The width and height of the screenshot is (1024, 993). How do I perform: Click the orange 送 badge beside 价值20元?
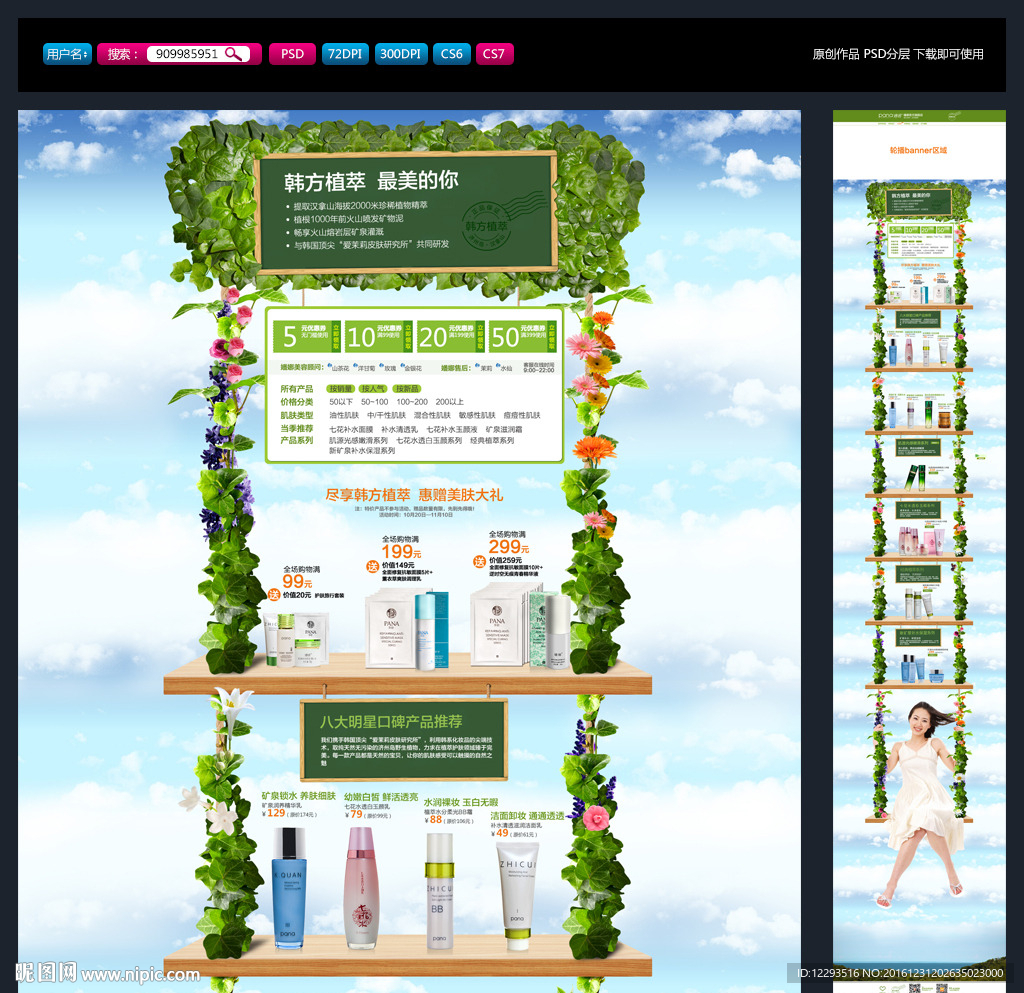(x=274, y=594)
